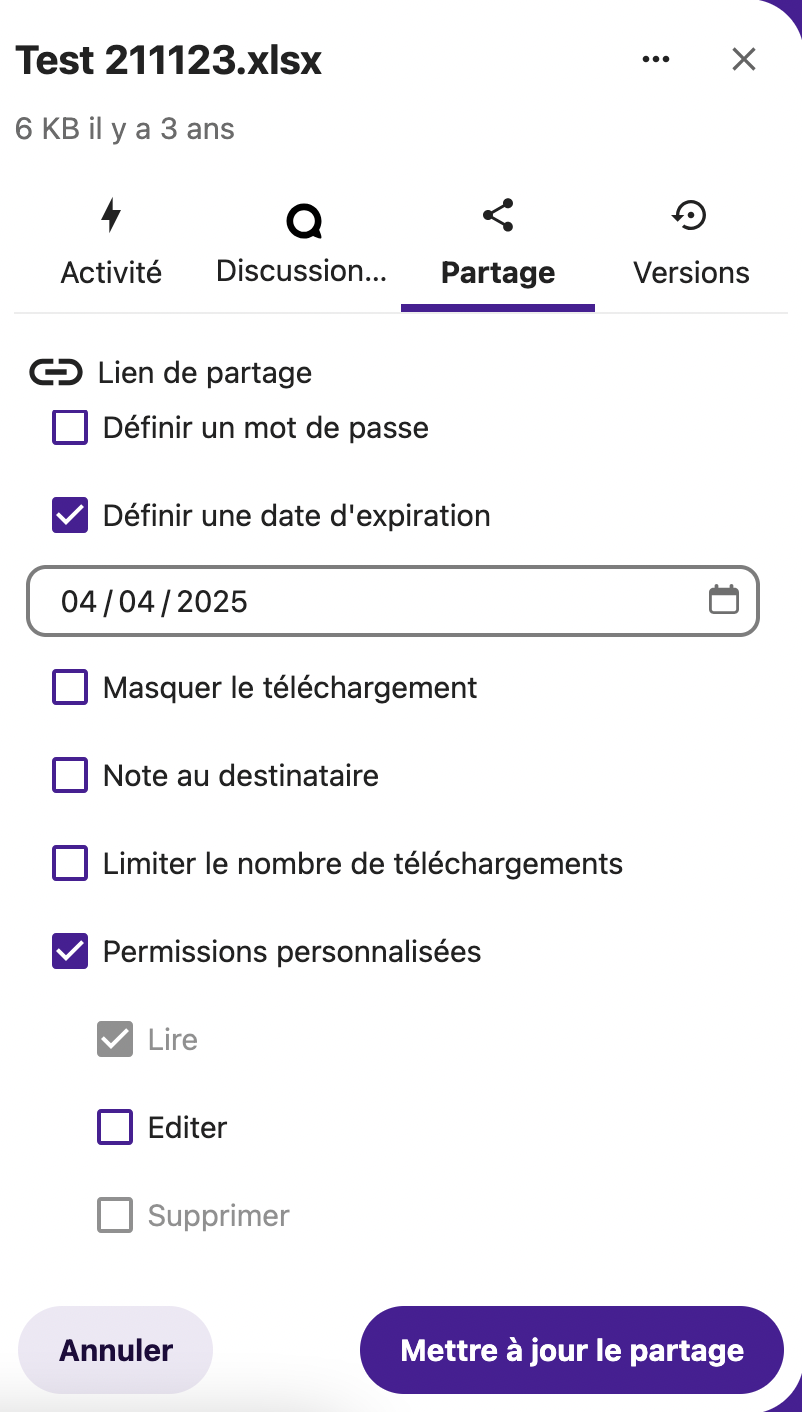Screen dimensions: 802x1412
Task: Allow the Editer permission
Action: [115, 1128]
